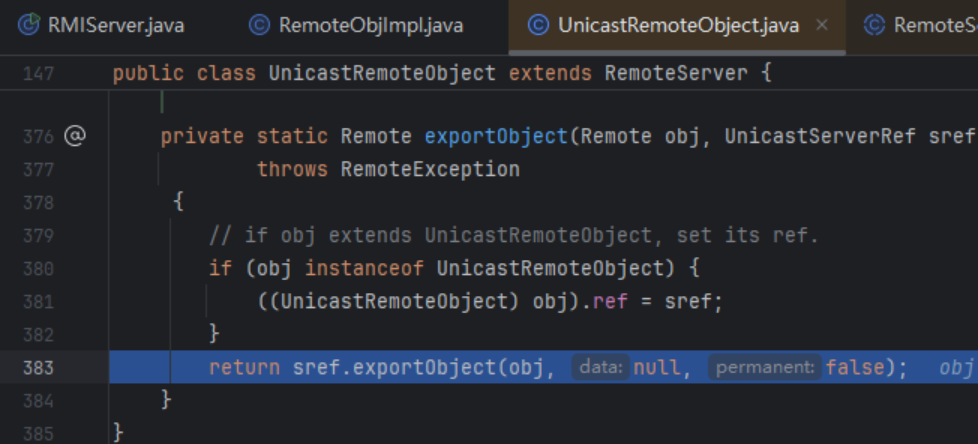Click the RMIServer.java tab file icon
The height and width of the screenshot is (444, 978).
(30, 26)
